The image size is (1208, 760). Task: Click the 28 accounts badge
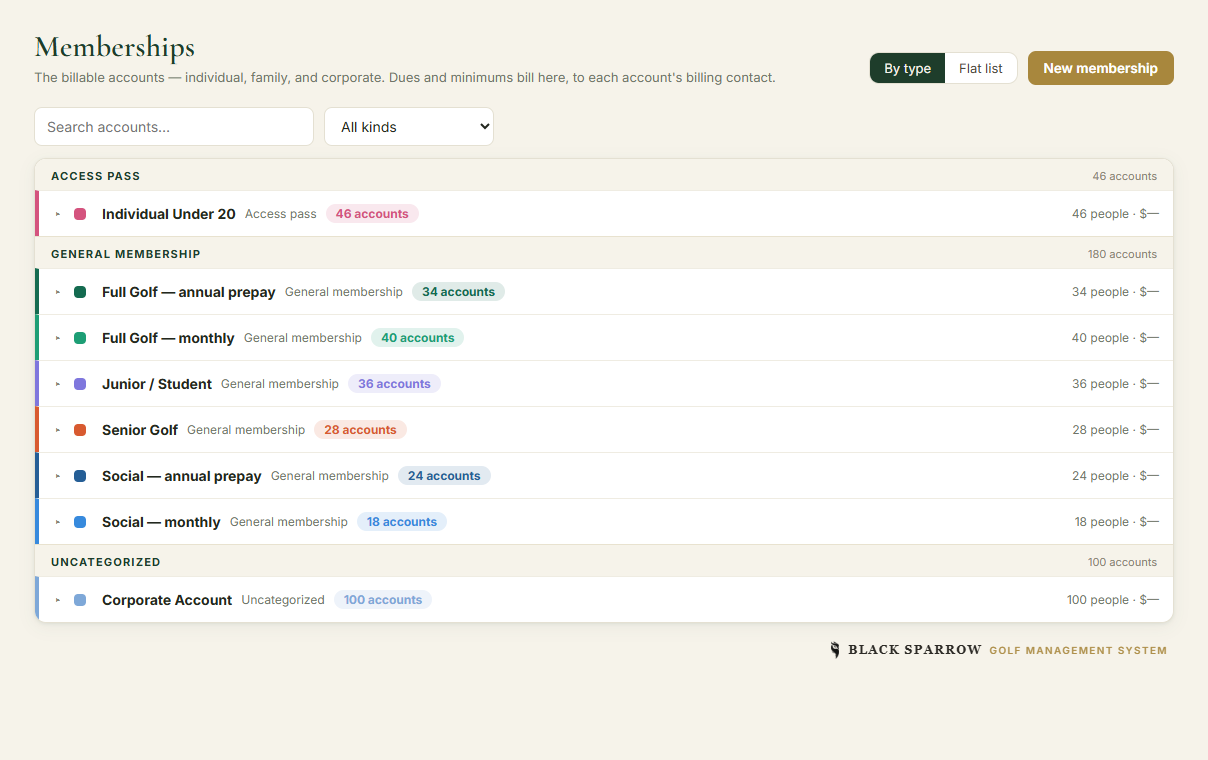(x=360, y=430)
